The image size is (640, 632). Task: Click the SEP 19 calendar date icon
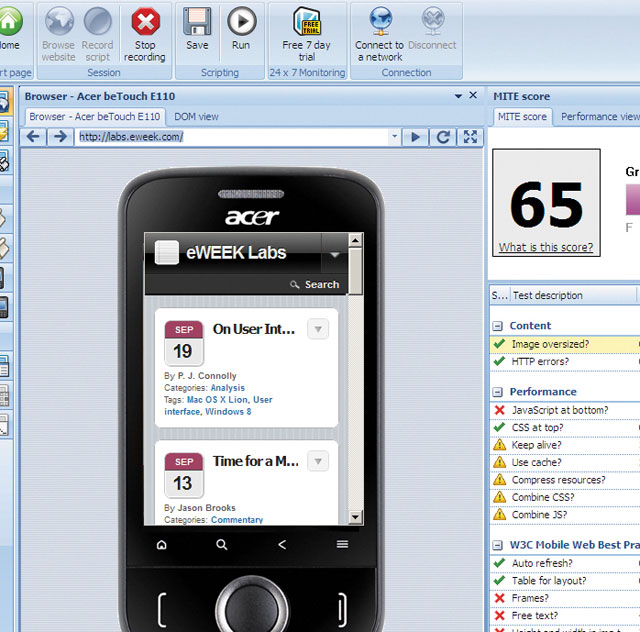click(184, 343)
